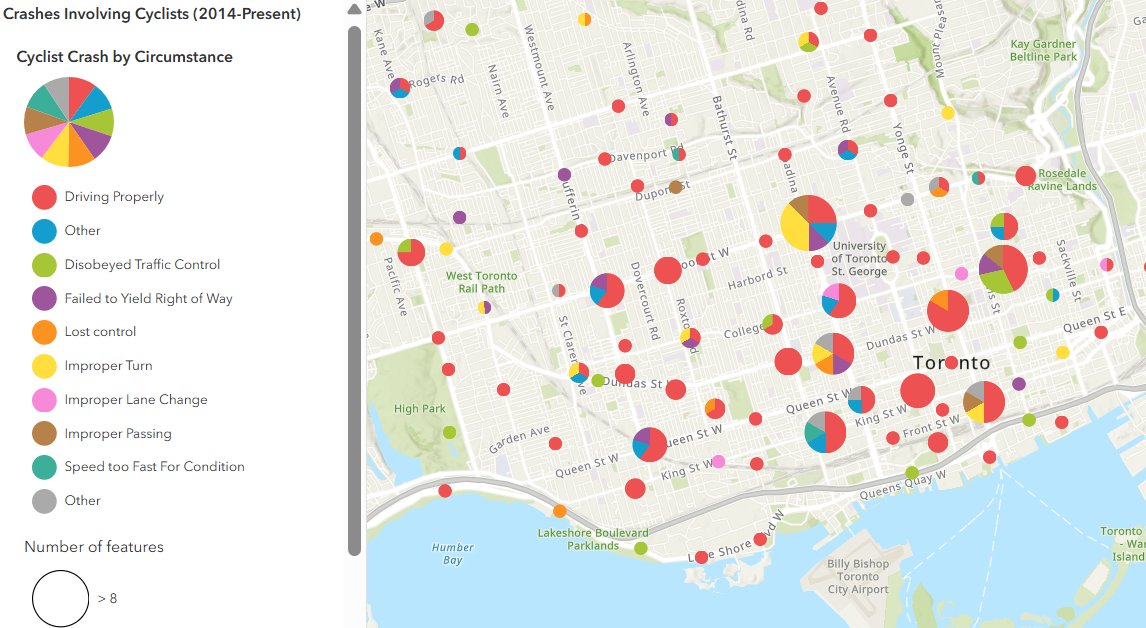Click the West Toronto Rail Path label

pyautogui.click(x=482, y=282)
